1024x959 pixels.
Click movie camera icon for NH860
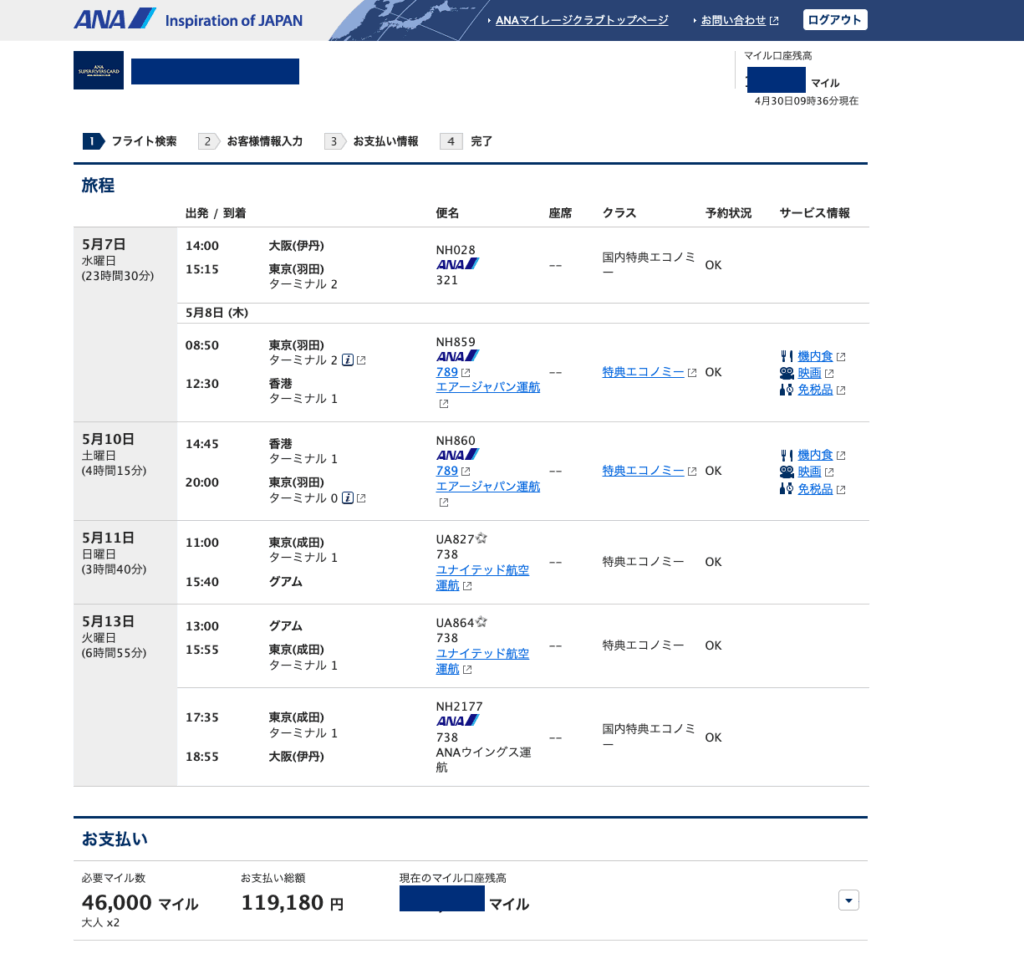coord(786,472)
